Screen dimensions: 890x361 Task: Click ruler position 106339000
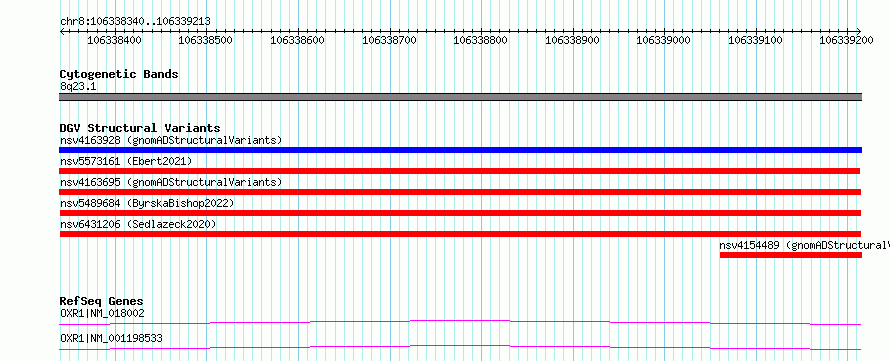pyautogui.click(x=664, y=40)
